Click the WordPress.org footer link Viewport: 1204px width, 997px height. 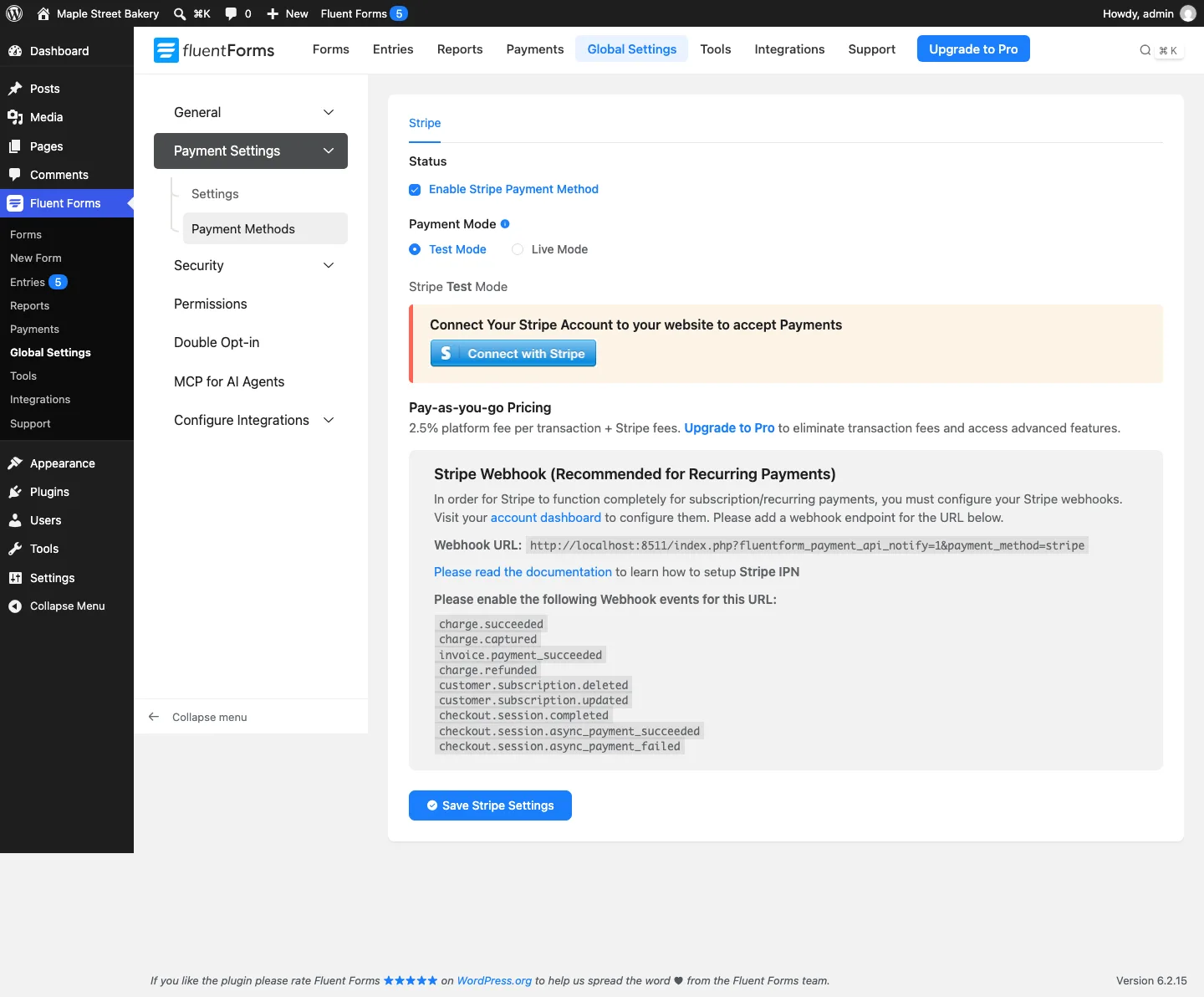tap(494, 980)
